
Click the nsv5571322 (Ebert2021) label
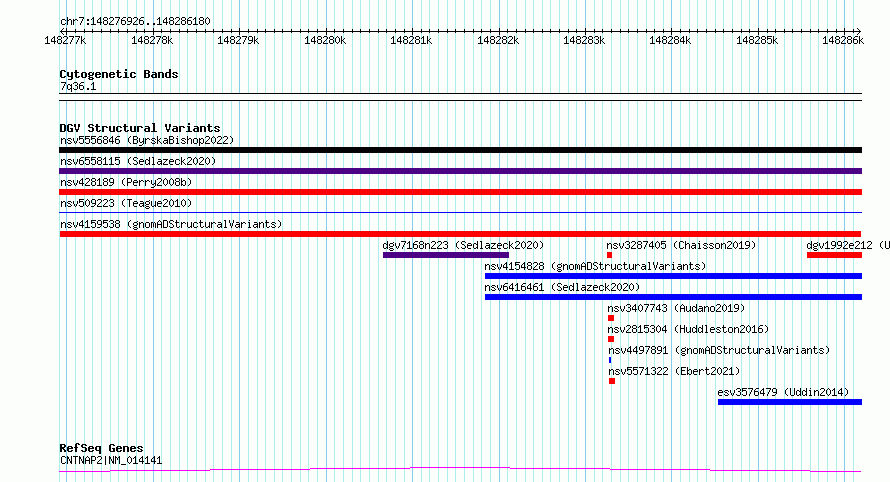pos(674,371)
